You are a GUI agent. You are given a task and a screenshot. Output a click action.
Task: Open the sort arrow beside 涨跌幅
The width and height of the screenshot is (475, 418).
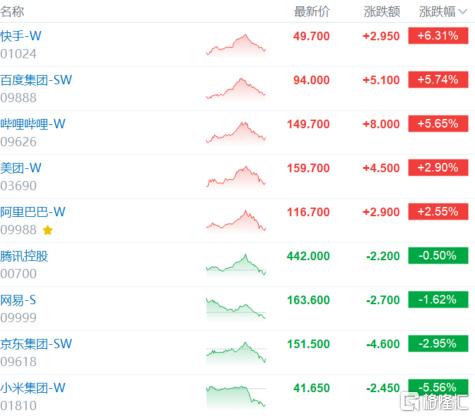(463, 12)
